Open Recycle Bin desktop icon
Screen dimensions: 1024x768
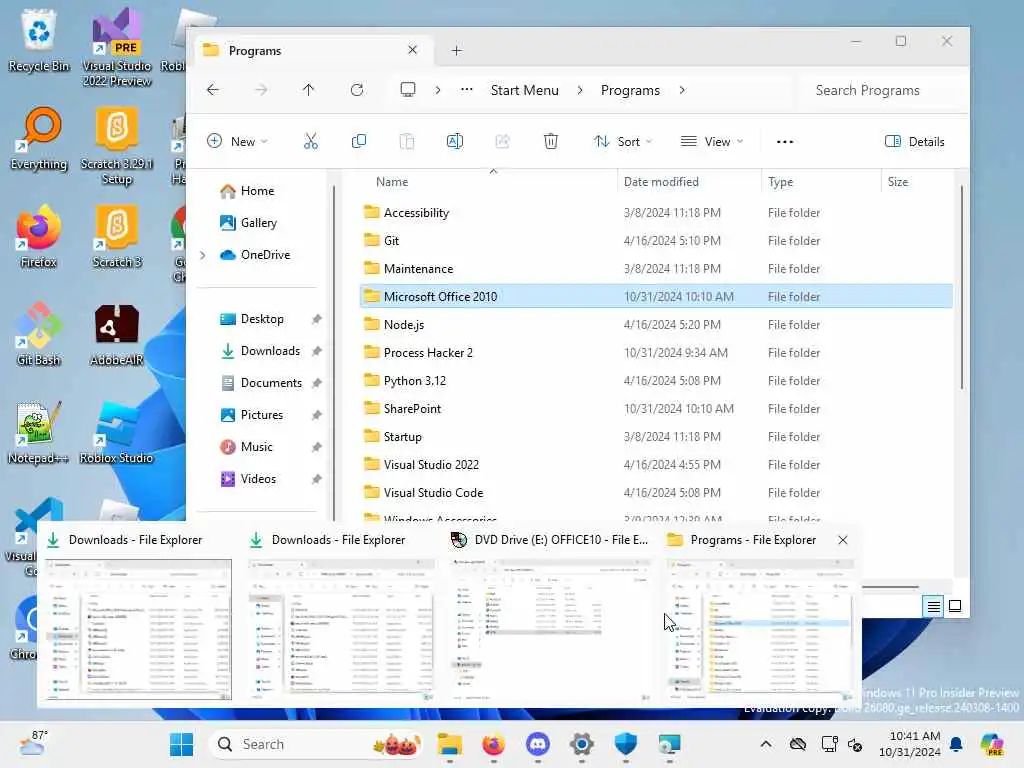(x=39, y=40)
